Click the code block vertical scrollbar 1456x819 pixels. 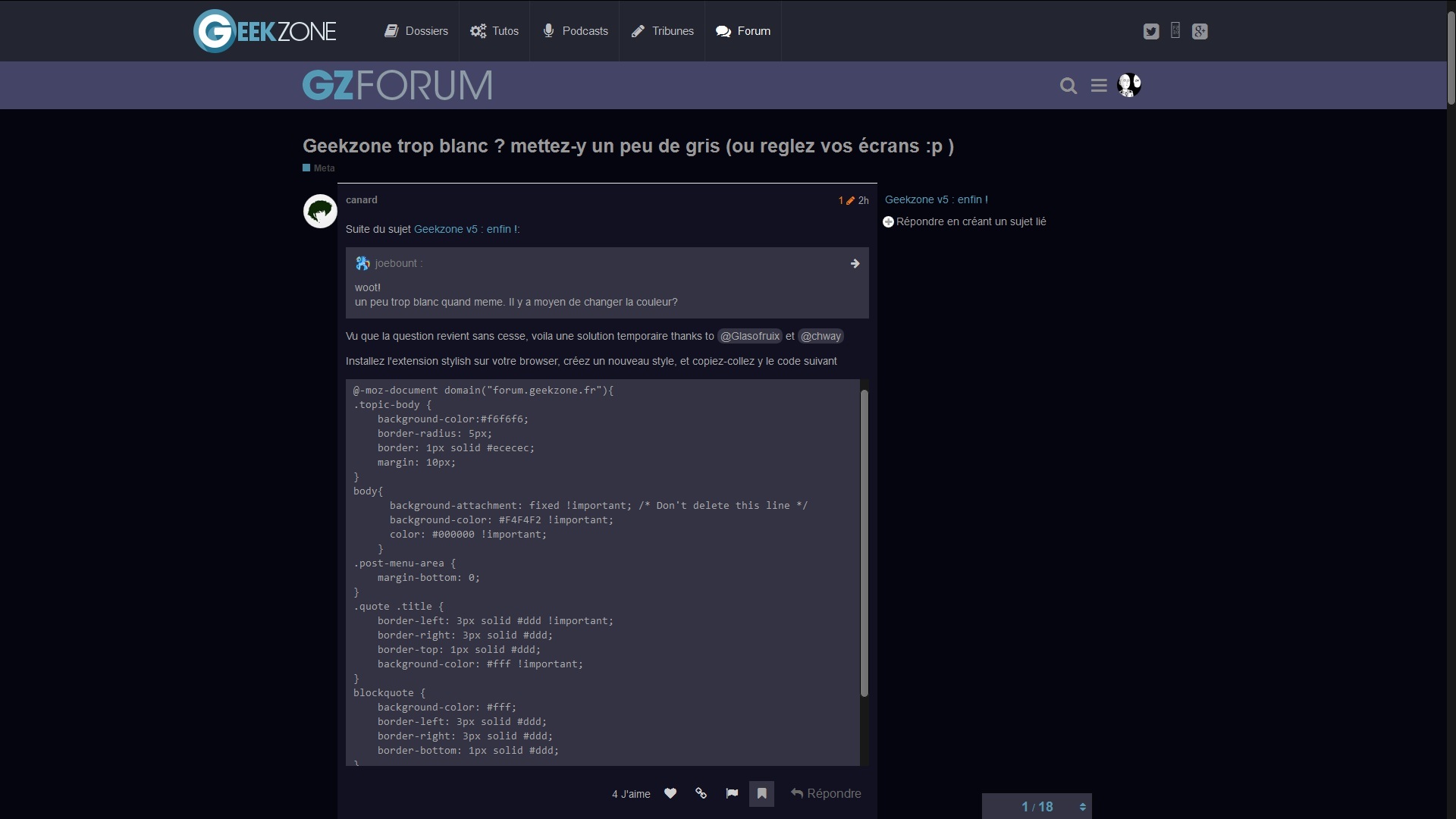(x=864, y=542)
